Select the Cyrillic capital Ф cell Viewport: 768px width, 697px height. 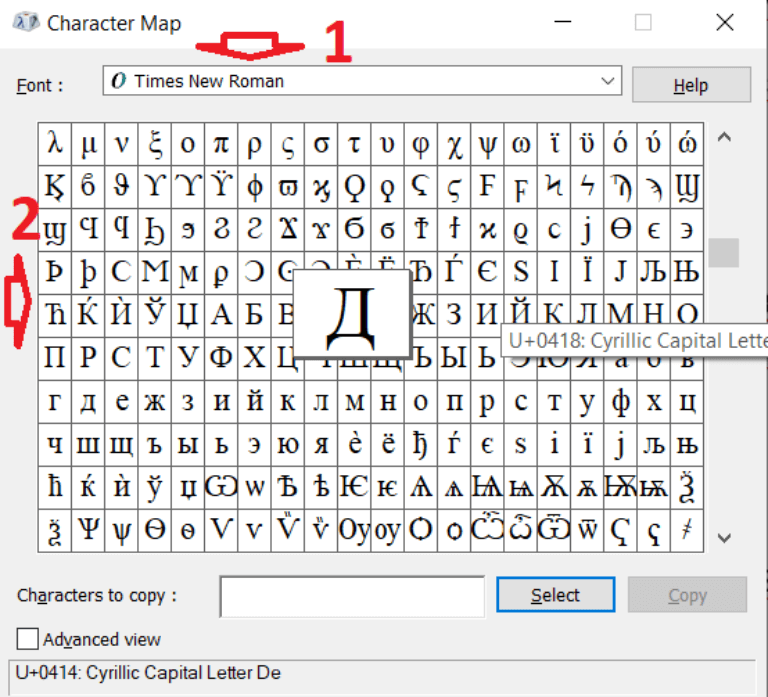click(221, 359)
